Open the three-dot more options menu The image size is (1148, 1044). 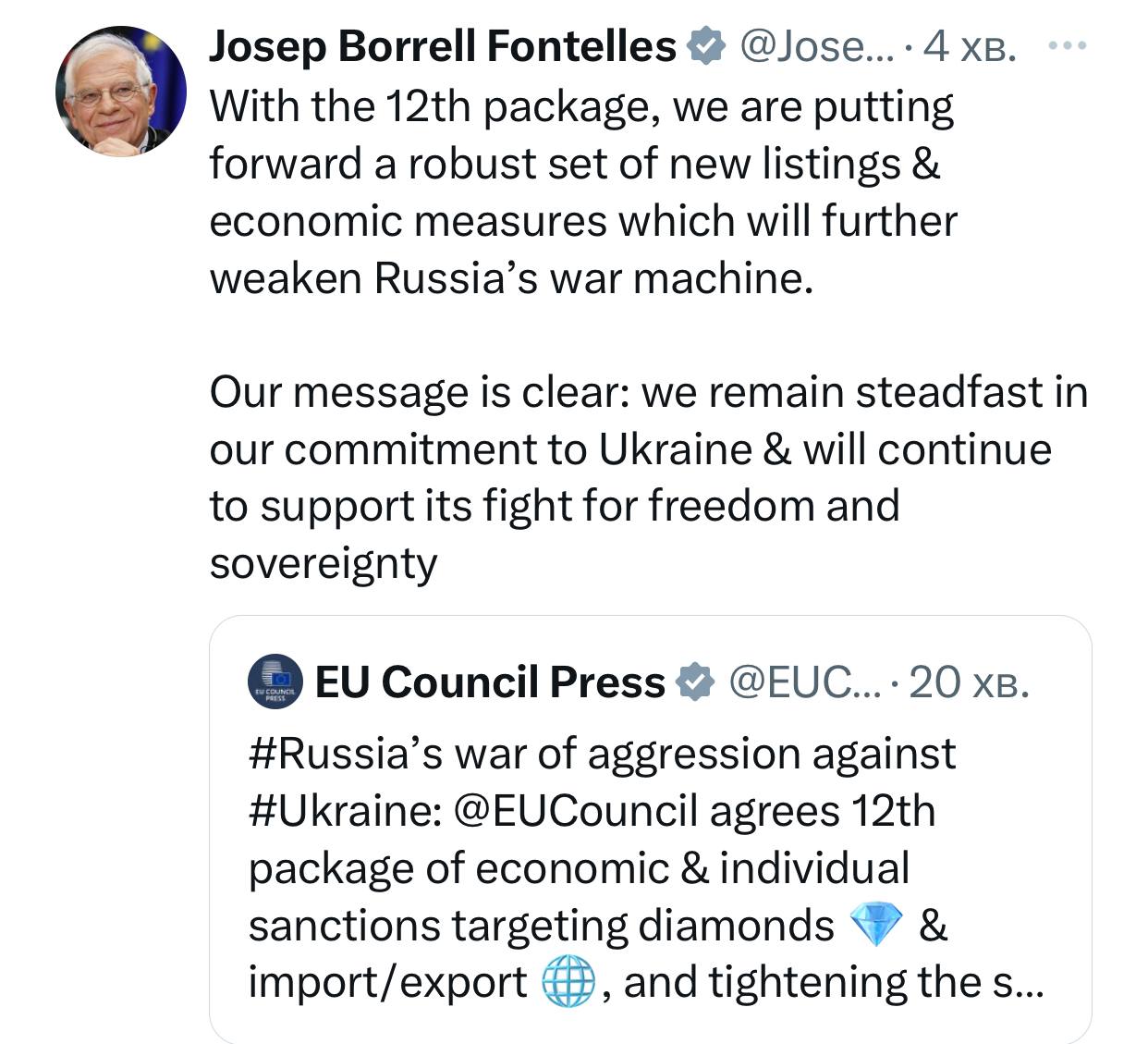(1069, 43)
